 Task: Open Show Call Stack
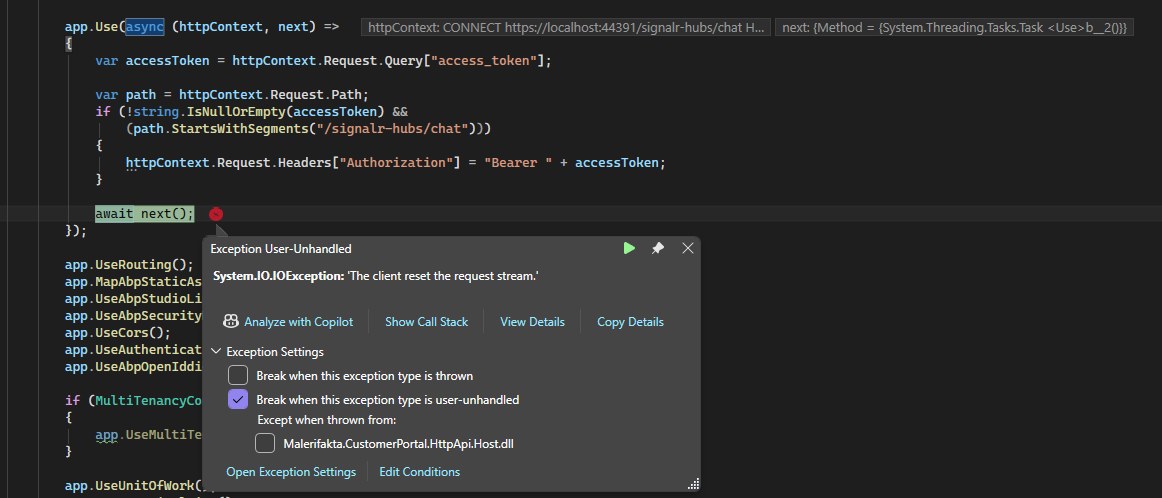coord(426,322)
